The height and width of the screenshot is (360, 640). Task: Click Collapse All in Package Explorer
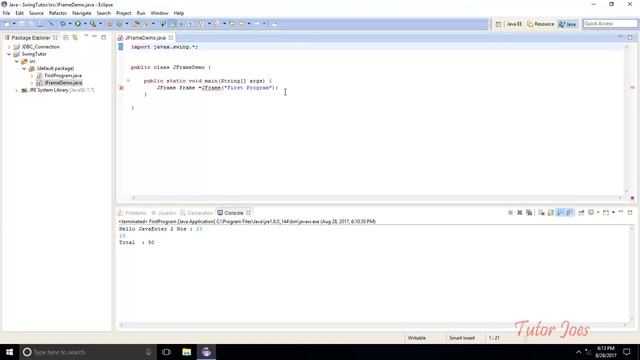tap(66, 37)
